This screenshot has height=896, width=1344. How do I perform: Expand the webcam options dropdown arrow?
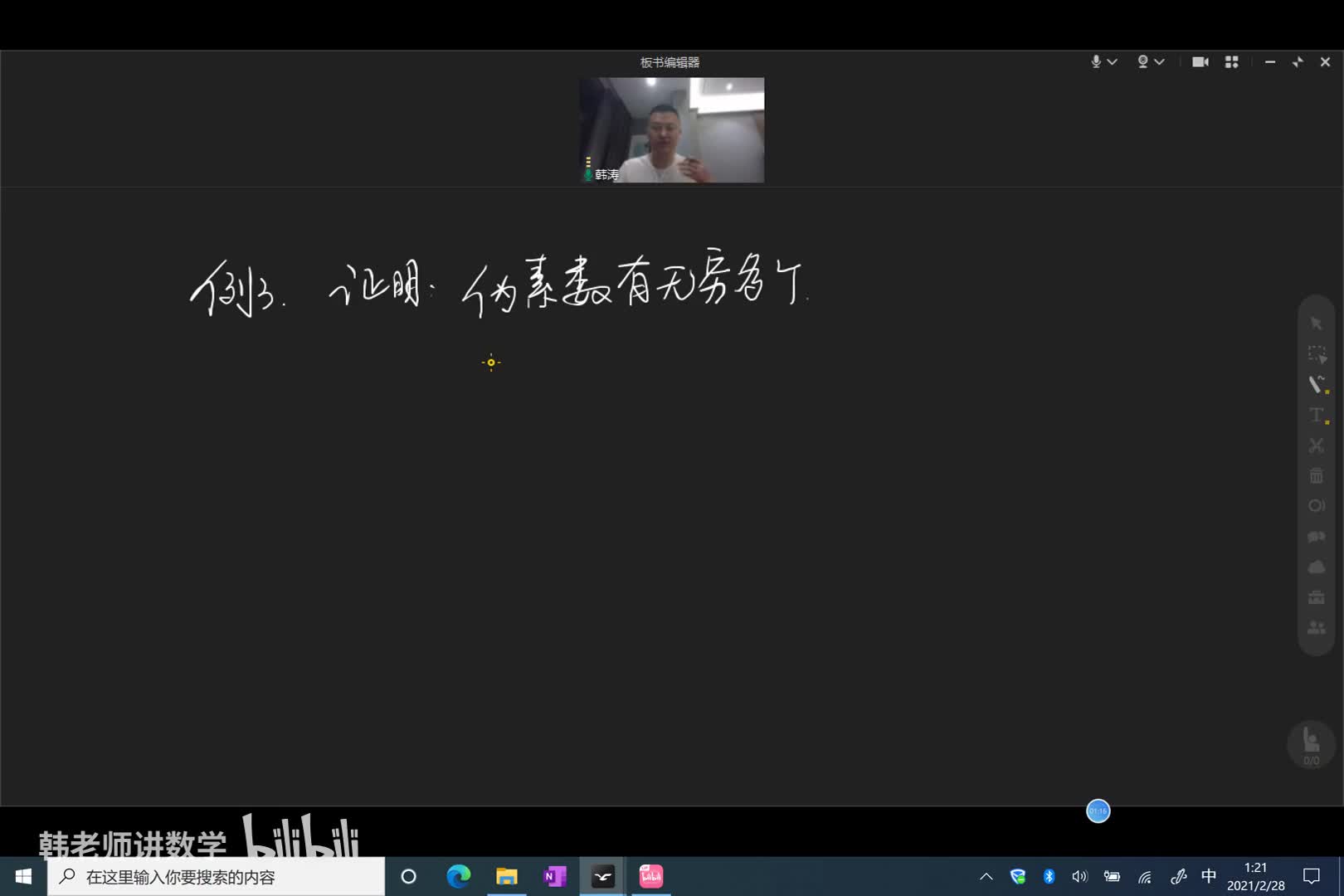click(1160, 62)
